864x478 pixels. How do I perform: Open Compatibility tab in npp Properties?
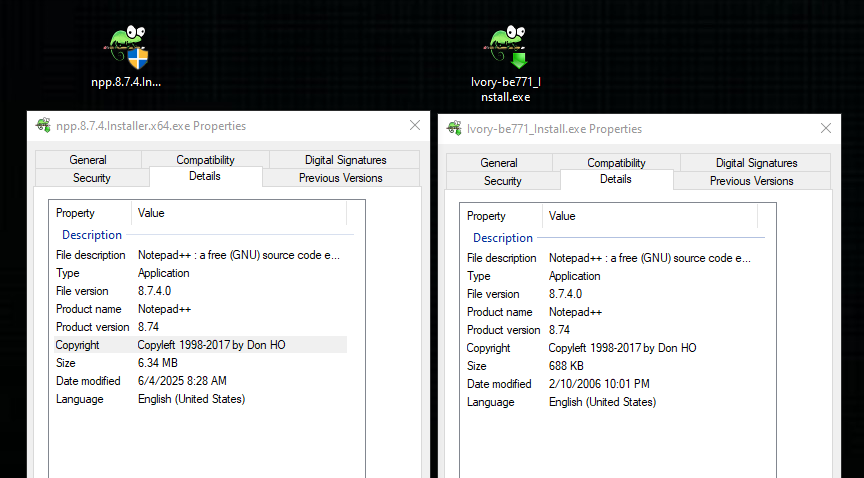(x=205, y=160)
